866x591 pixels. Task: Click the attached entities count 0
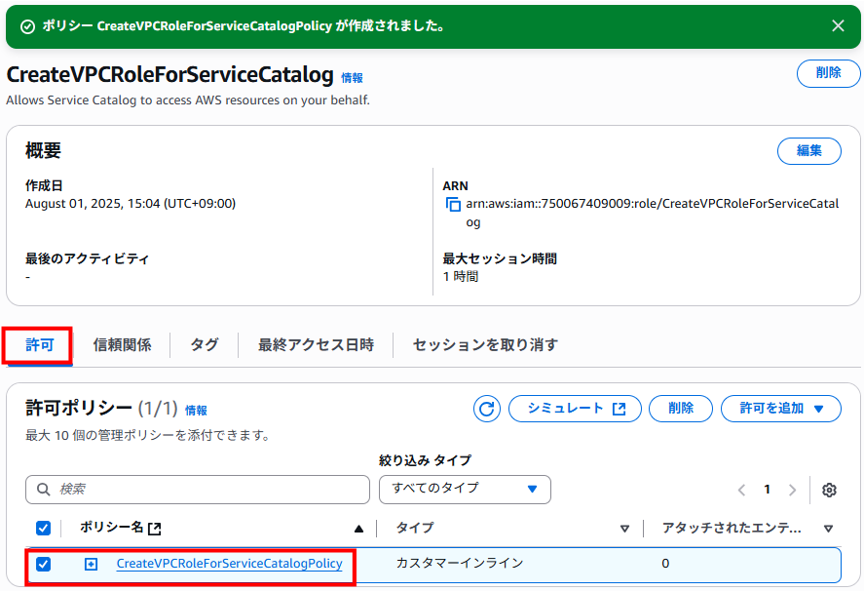(666, 563)
